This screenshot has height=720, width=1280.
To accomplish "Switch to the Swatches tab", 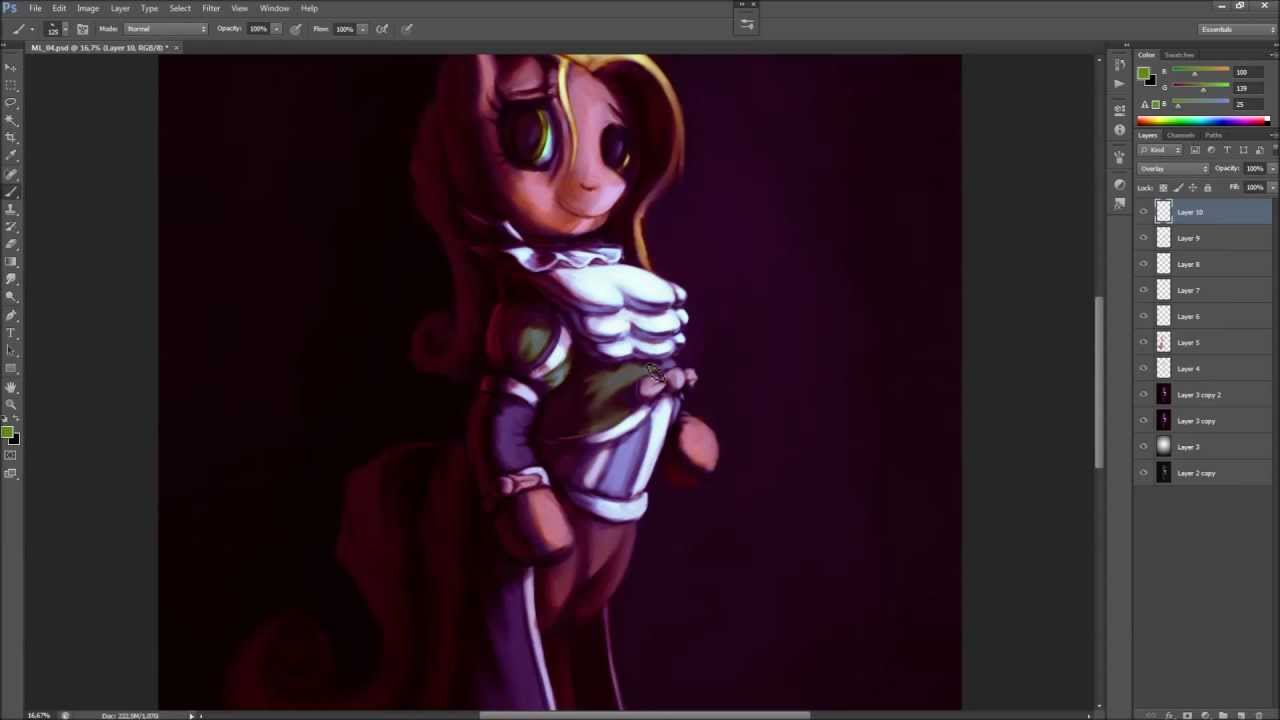I will coord(1179,55).
